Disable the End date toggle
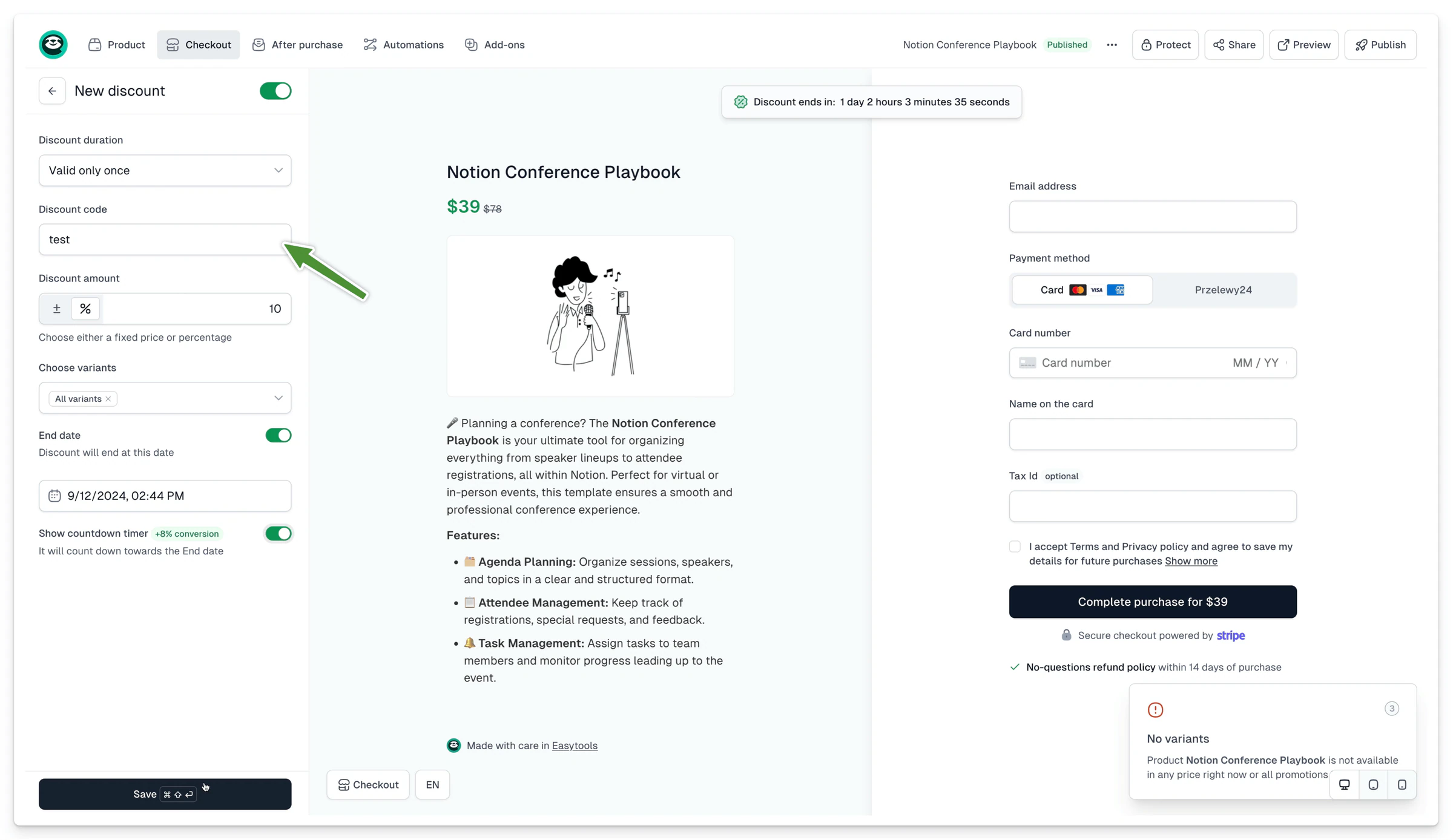 pos(278,435)
